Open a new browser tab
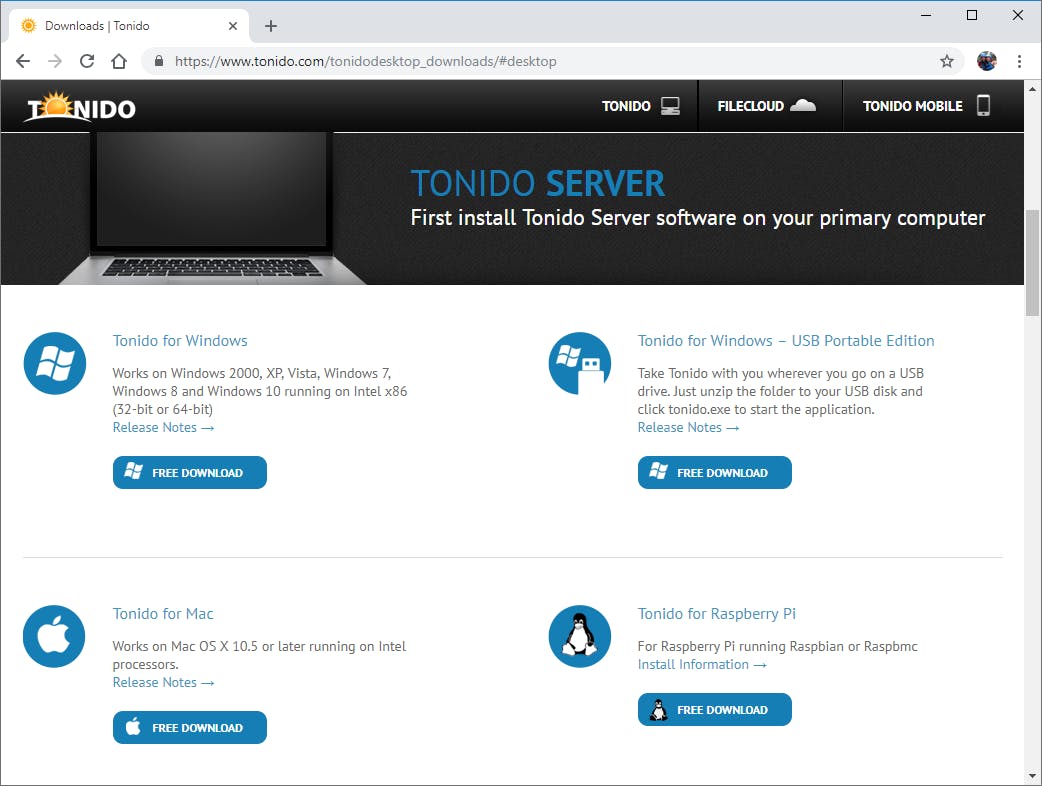The image size is (1042, 786). point(270,26)
